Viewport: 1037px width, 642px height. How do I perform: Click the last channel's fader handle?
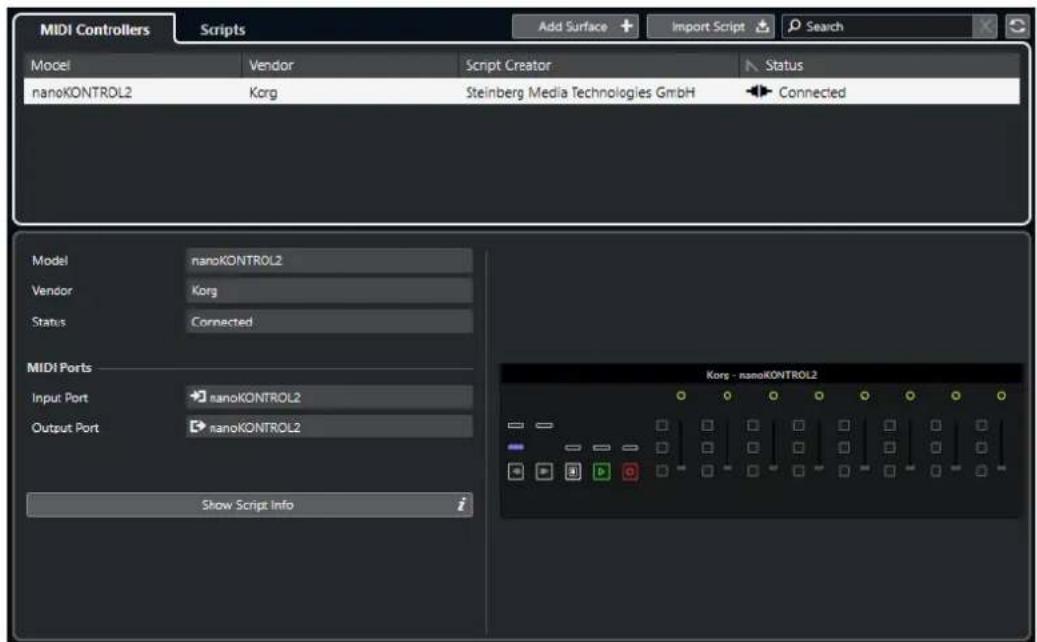click(x=1002, y=468)
